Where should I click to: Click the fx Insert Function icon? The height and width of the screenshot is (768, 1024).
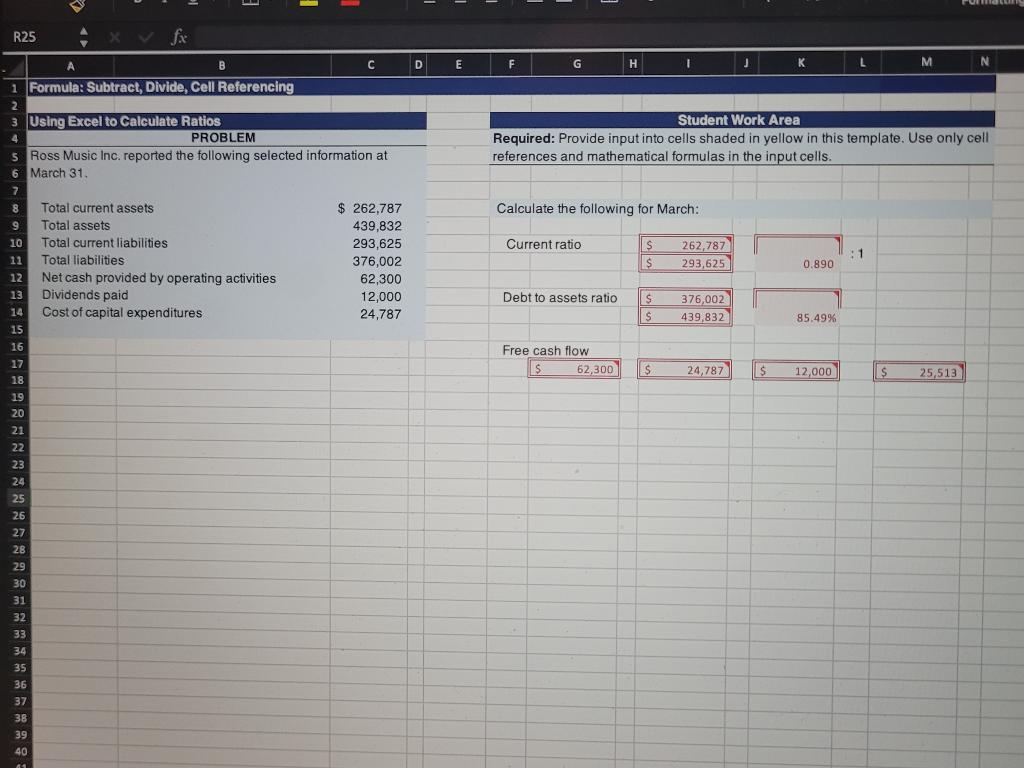[x=178, y=37]
